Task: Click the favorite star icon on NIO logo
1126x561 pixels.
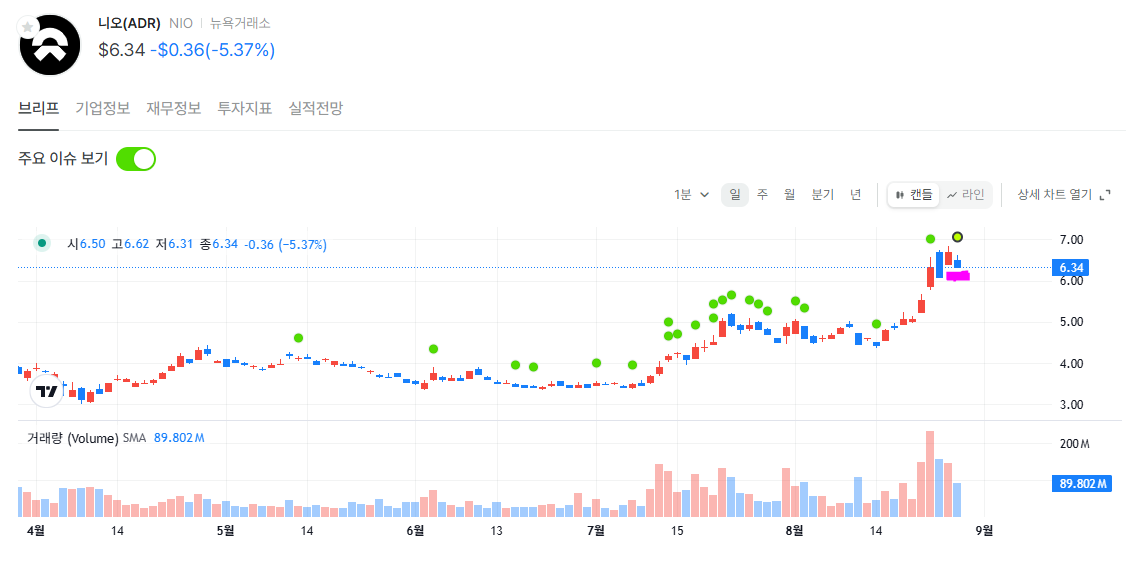Action: 27,27
